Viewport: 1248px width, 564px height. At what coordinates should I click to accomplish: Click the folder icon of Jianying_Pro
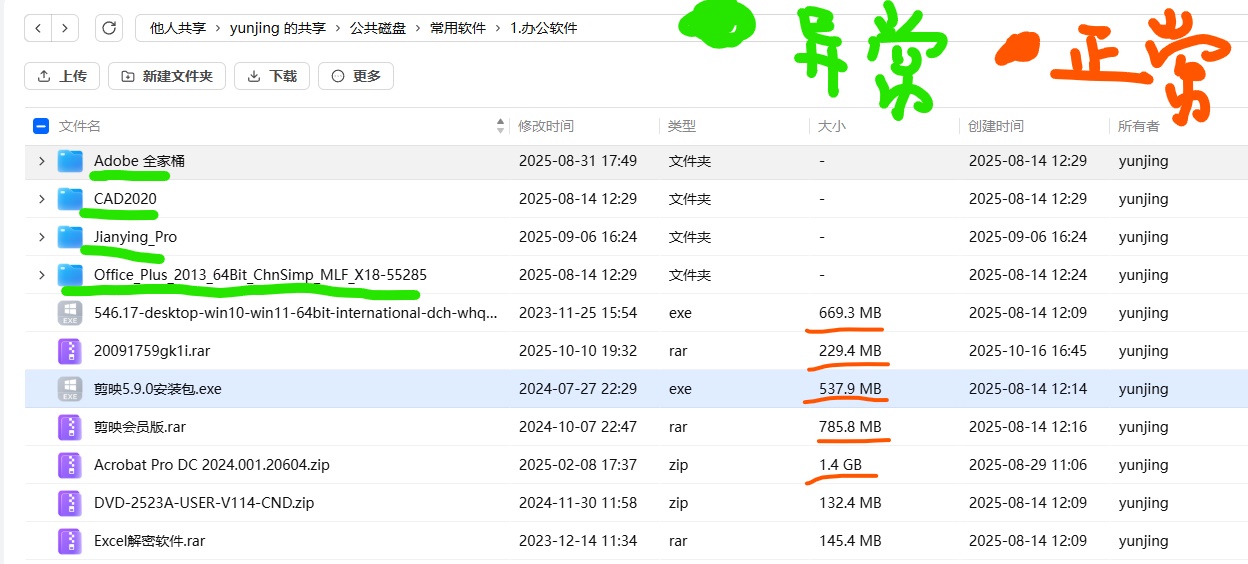click(x=70, y=237)
